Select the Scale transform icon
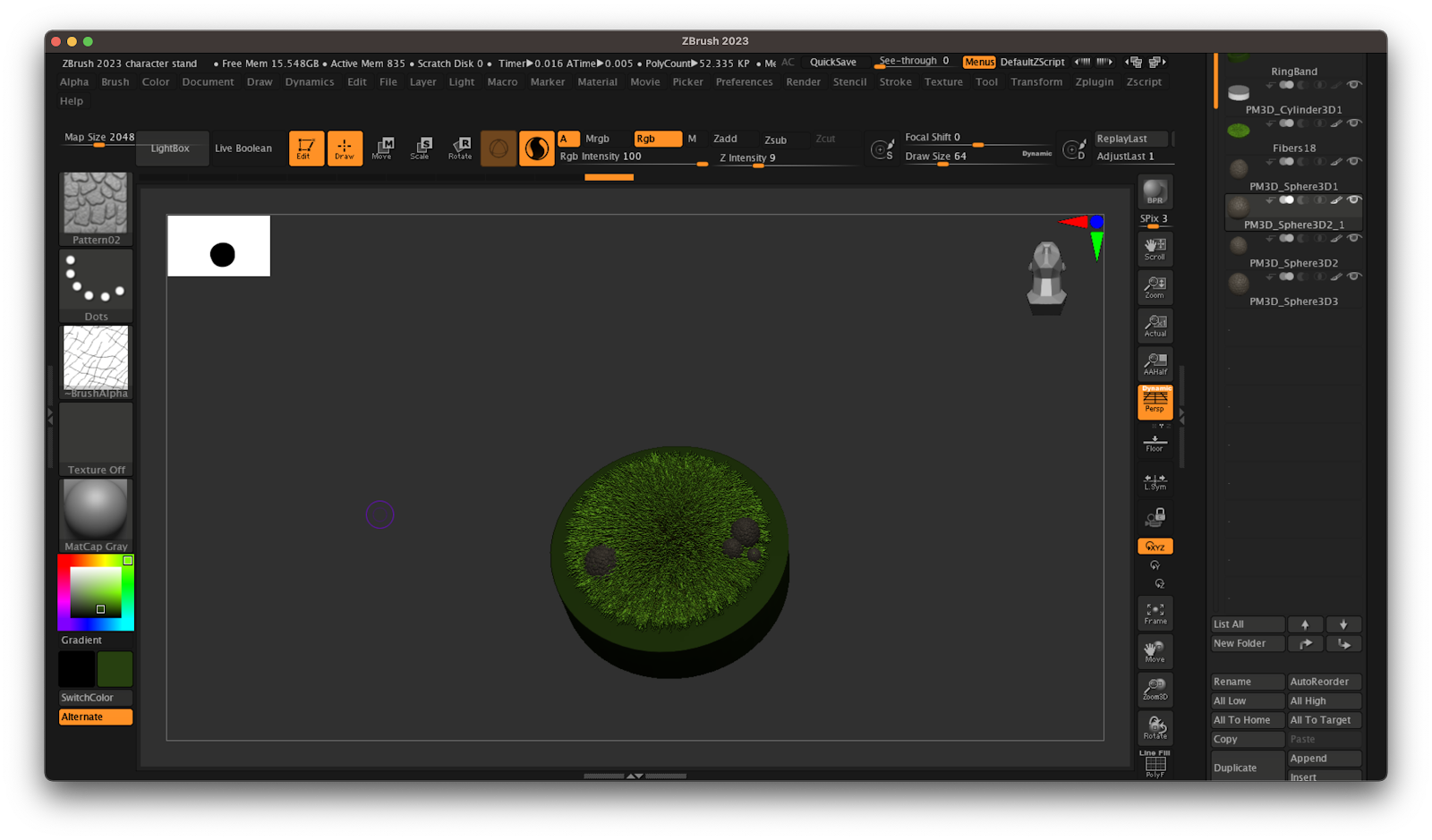Viewport: 1432px width, 840px height. tap(422, 148)
